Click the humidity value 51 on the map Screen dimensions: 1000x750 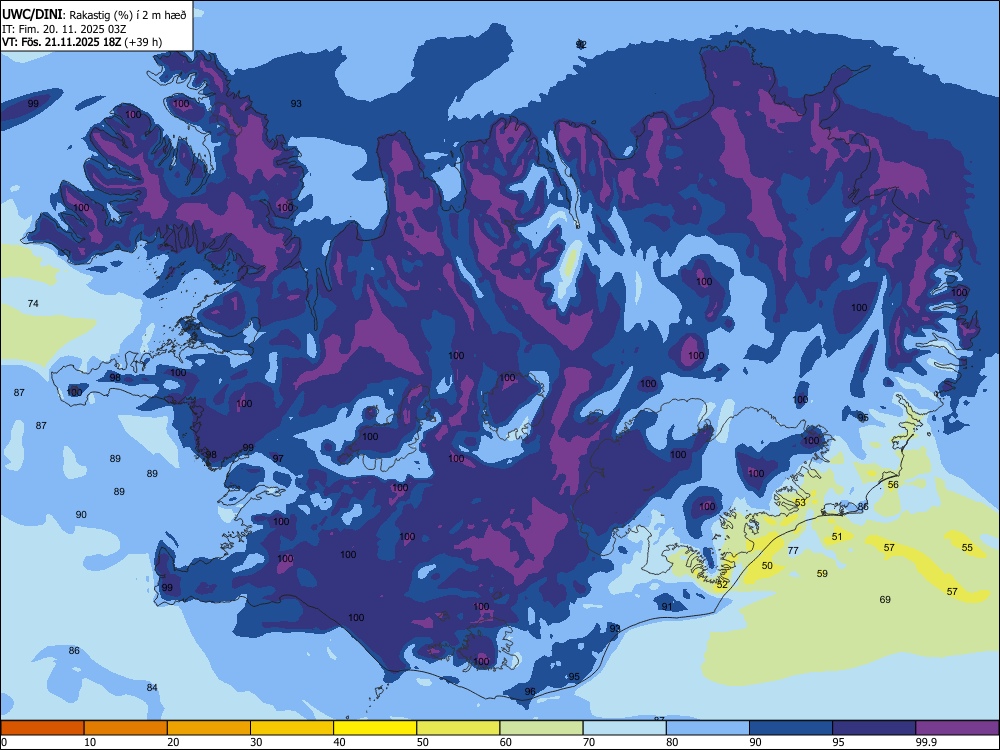[x=837, y=536]
